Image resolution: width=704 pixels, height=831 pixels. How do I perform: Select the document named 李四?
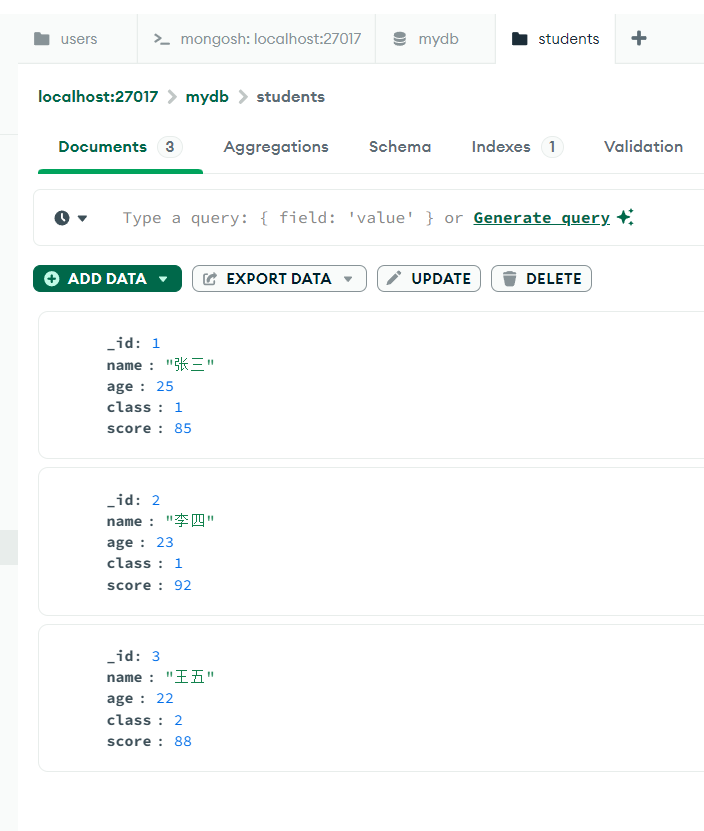pyautogui.click(x=370, y=541)
